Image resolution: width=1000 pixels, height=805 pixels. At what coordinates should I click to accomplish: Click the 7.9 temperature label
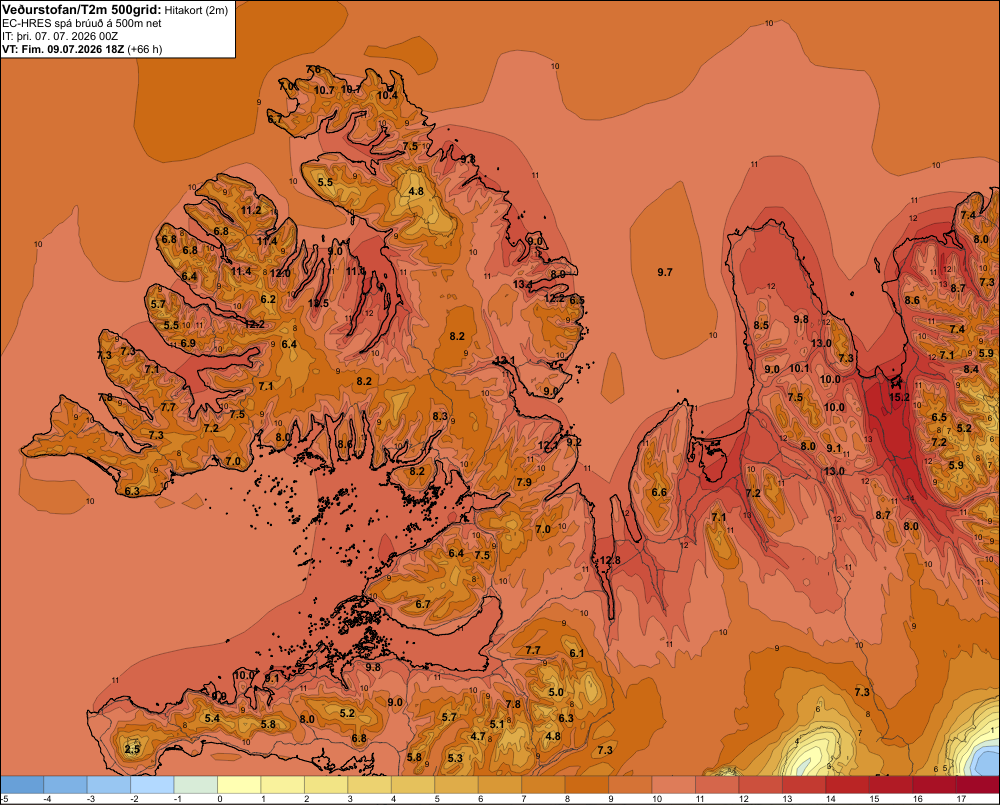524,482
